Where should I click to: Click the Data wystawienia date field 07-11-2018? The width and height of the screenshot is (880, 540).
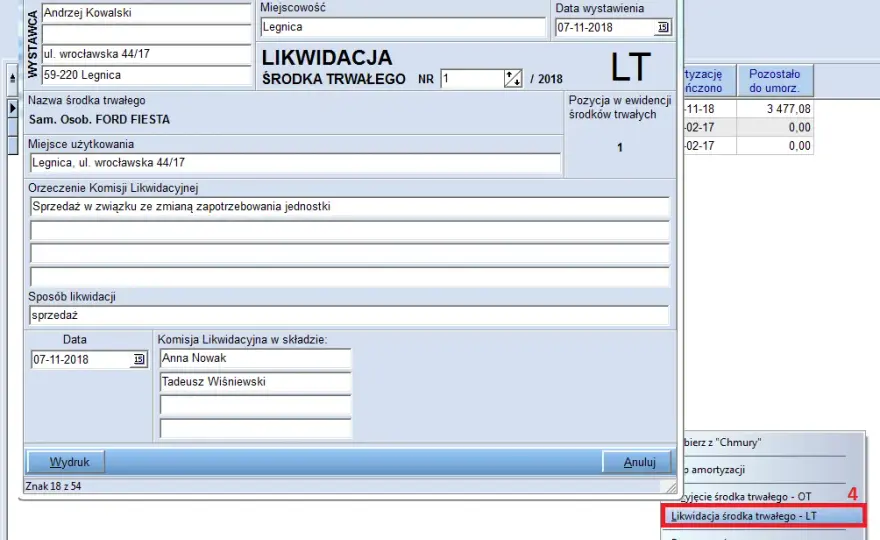[605, 28]
